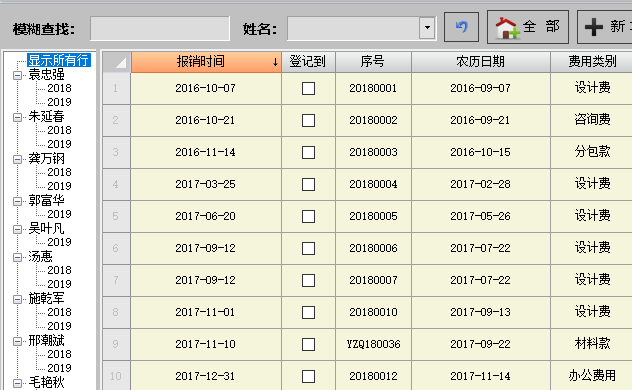The width and height of the screenshot is (632, 390).
Task: Select 2018 under 施乾军
Action: point(59,312)
